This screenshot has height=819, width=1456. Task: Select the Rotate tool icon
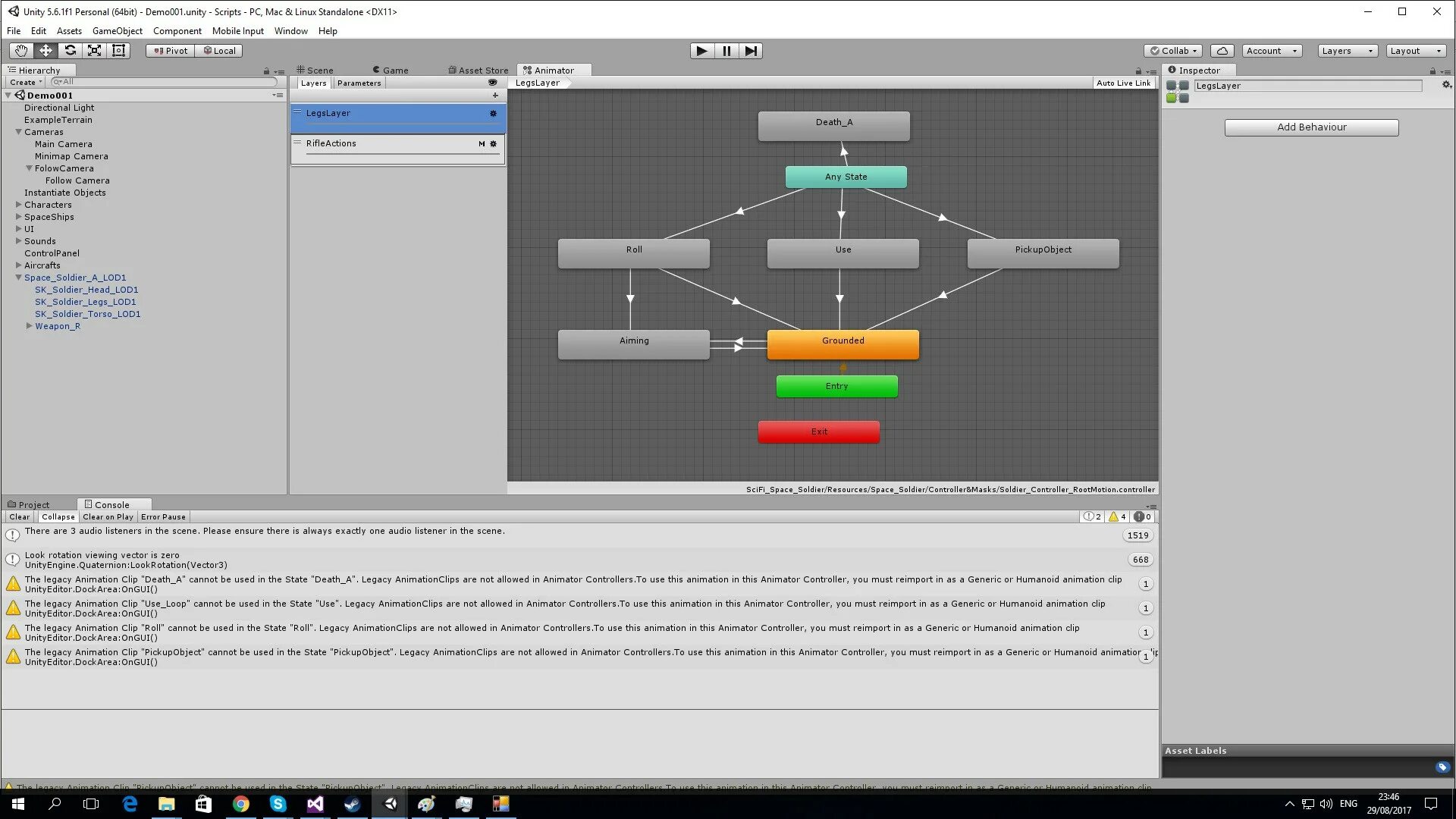point(70,51)
